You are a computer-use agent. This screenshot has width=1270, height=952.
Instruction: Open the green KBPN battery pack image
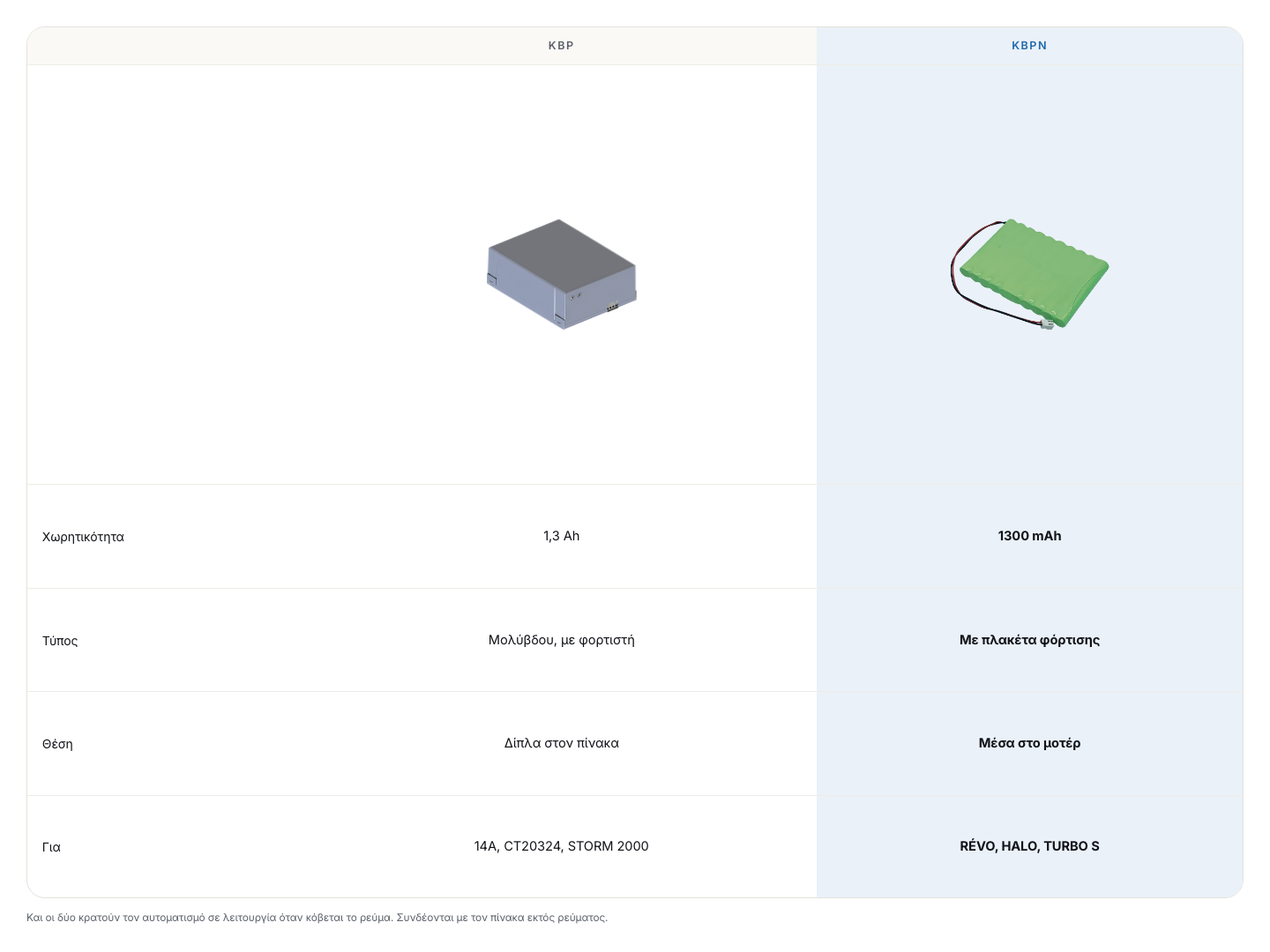pos(1029,274)
